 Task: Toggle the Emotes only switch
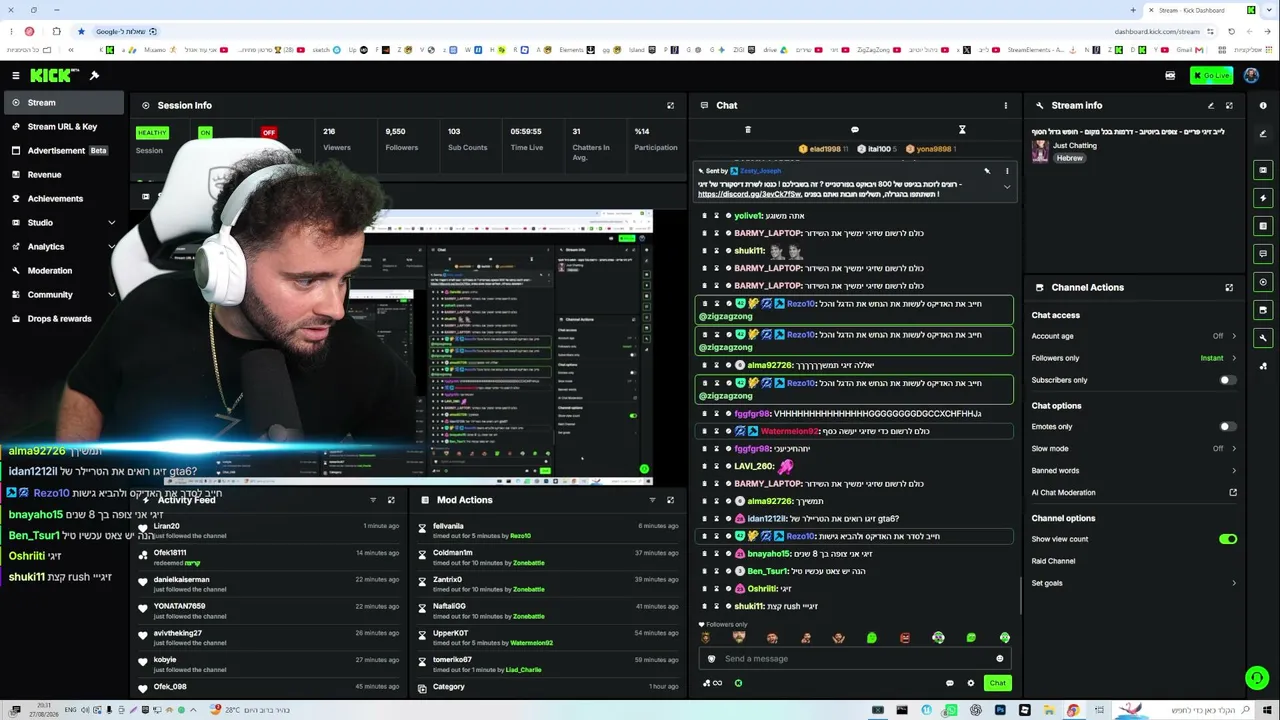click(1227, 427)
